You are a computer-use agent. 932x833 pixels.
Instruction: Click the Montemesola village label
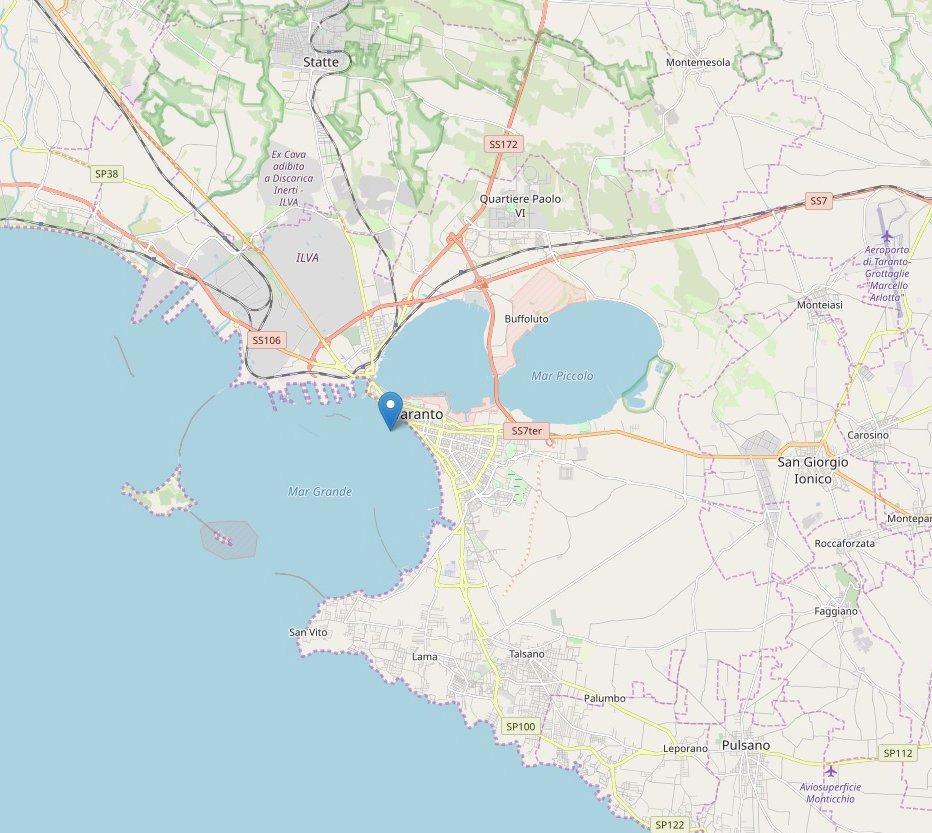(x=698, y=62)
